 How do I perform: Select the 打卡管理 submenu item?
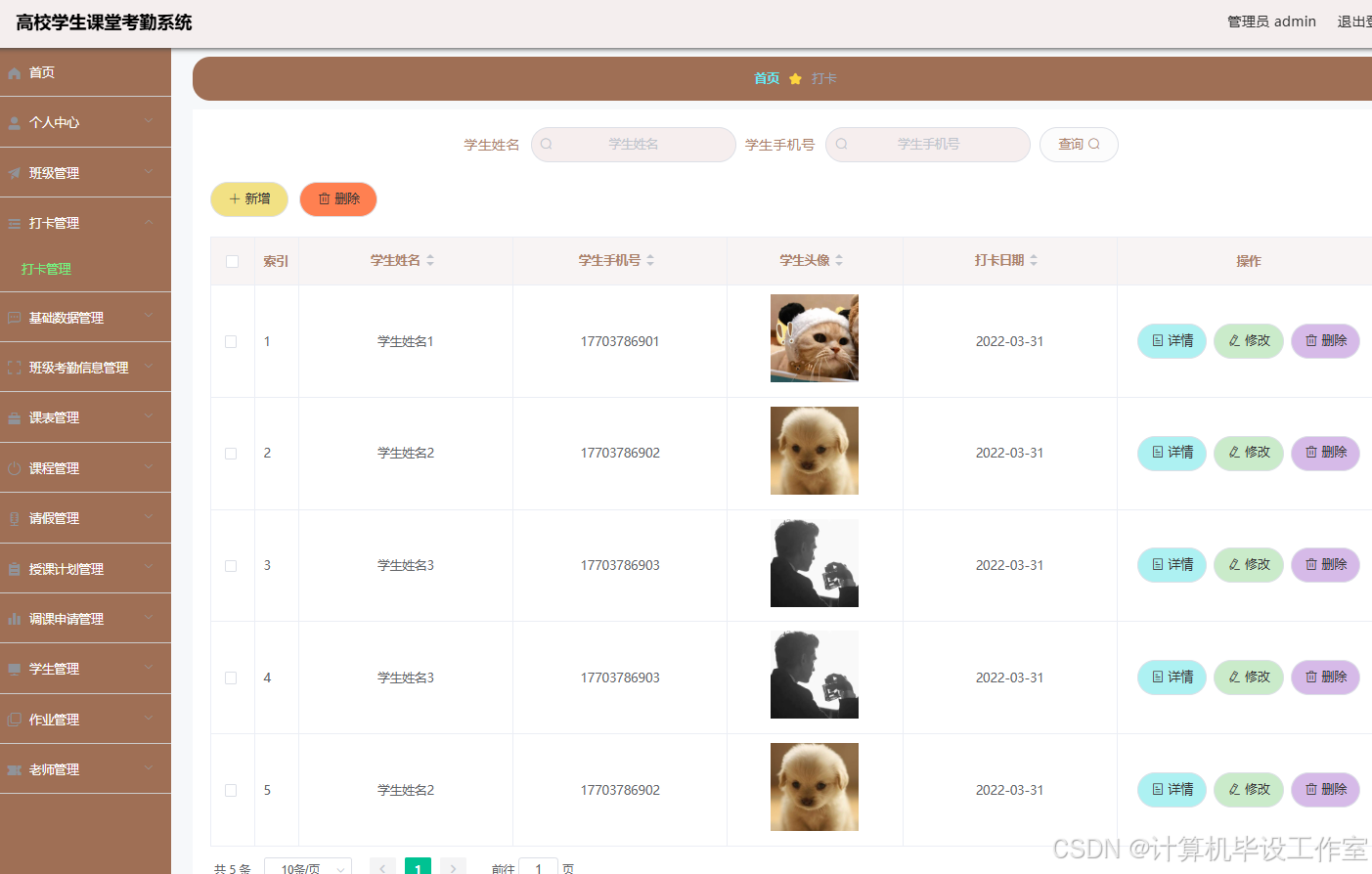pyautogui.click(x=85, y=269)
